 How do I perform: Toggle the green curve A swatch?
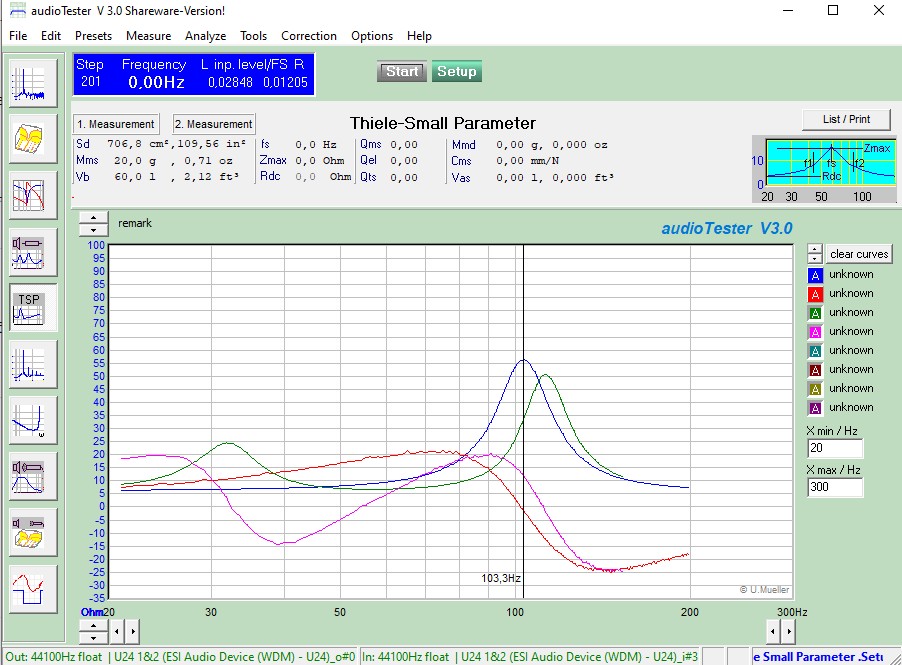[x=815, y=313]
